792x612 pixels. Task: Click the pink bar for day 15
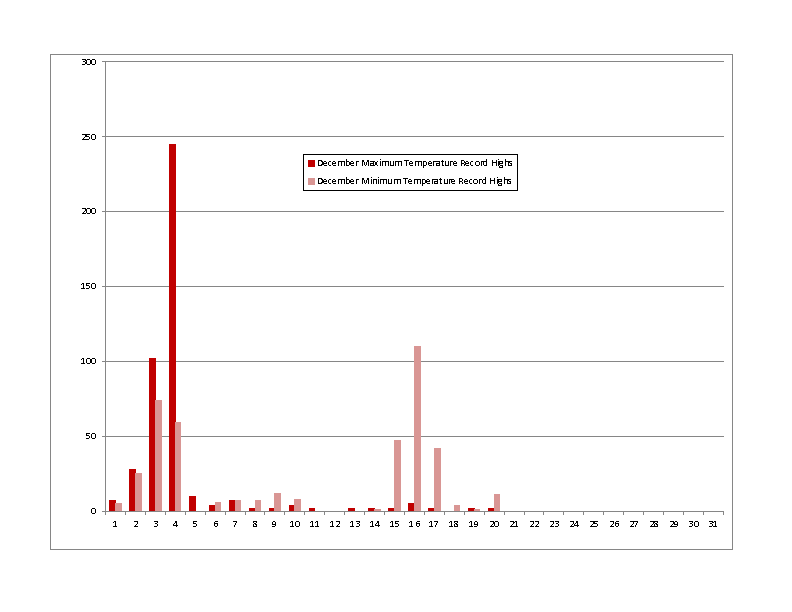(x=398, y=476)
